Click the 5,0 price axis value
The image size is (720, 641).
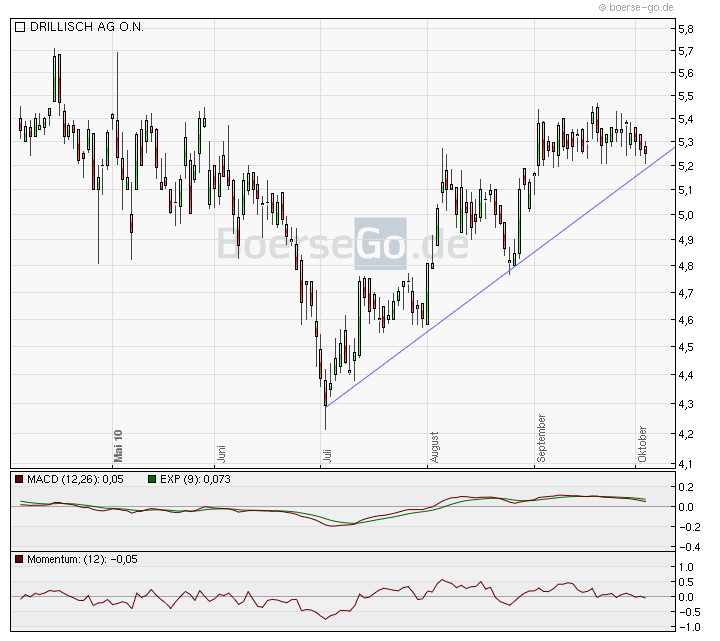(686, 215)
